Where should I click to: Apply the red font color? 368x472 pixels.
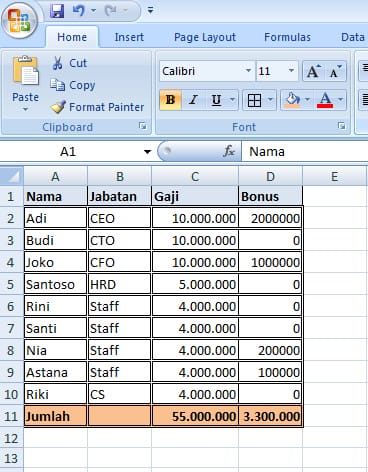[325, 100]
